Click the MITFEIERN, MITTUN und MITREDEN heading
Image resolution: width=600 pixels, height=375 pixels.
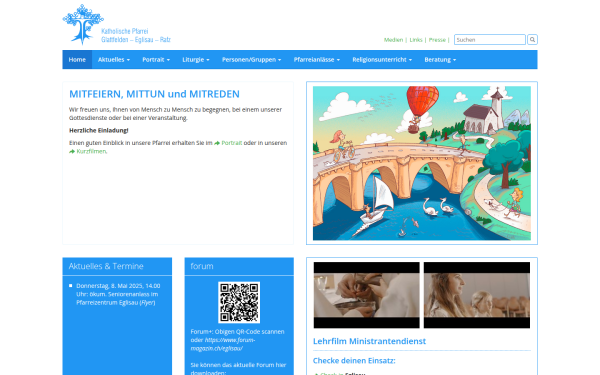pos(154,94)
